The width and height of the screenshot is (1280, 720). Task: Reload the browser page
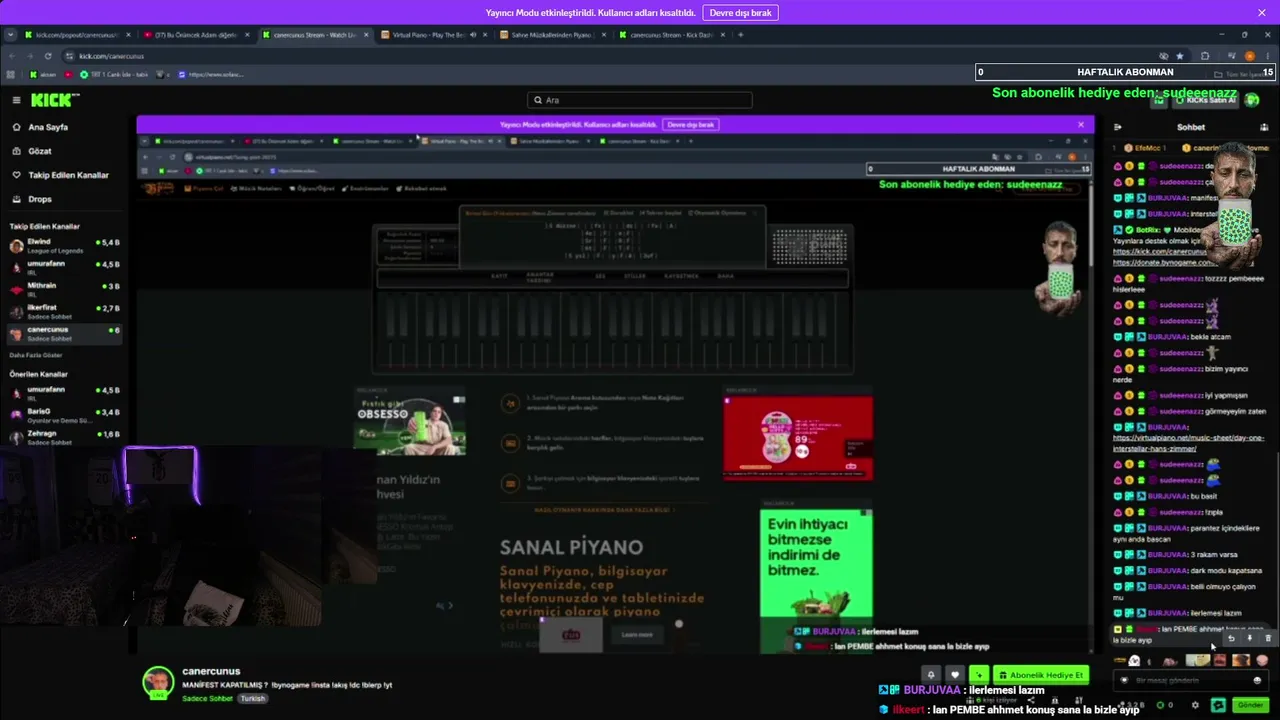click(x=48, y=56)
